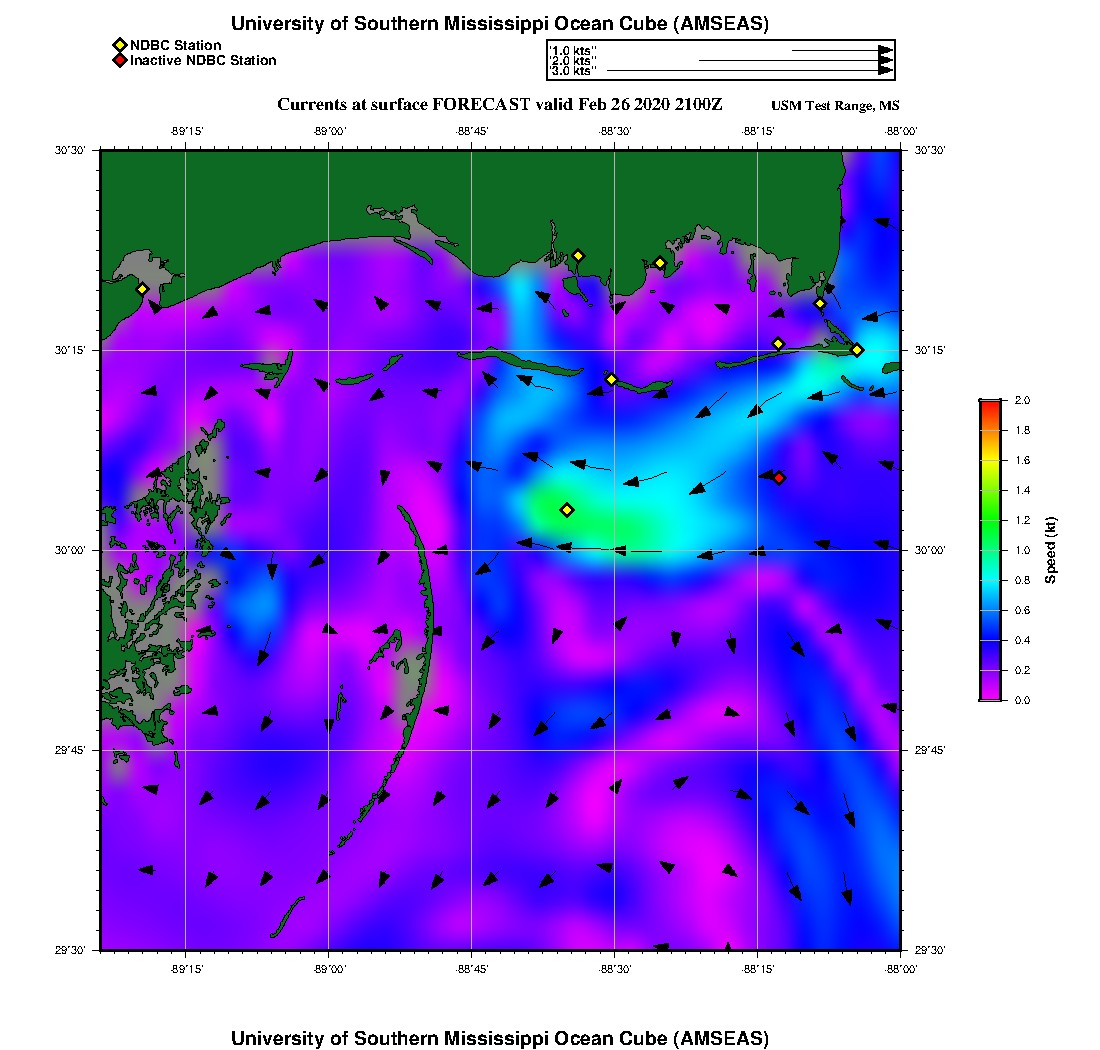Viewport: 1100px width, 1050px height.
Task: Click the '2.0' colorbar tick value
Action: point(1022,400)
